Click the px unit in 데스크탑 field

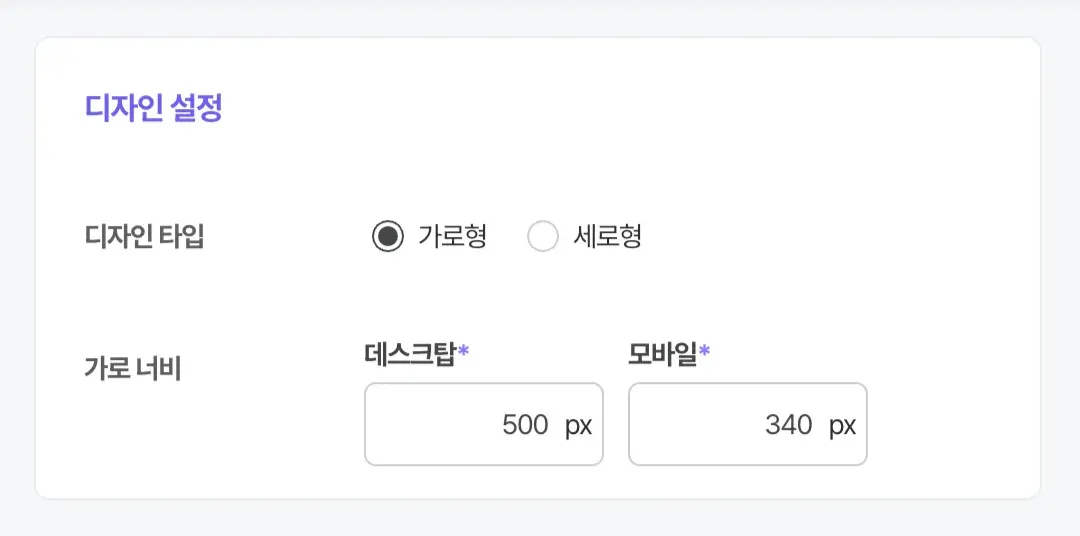coord(578,425)
